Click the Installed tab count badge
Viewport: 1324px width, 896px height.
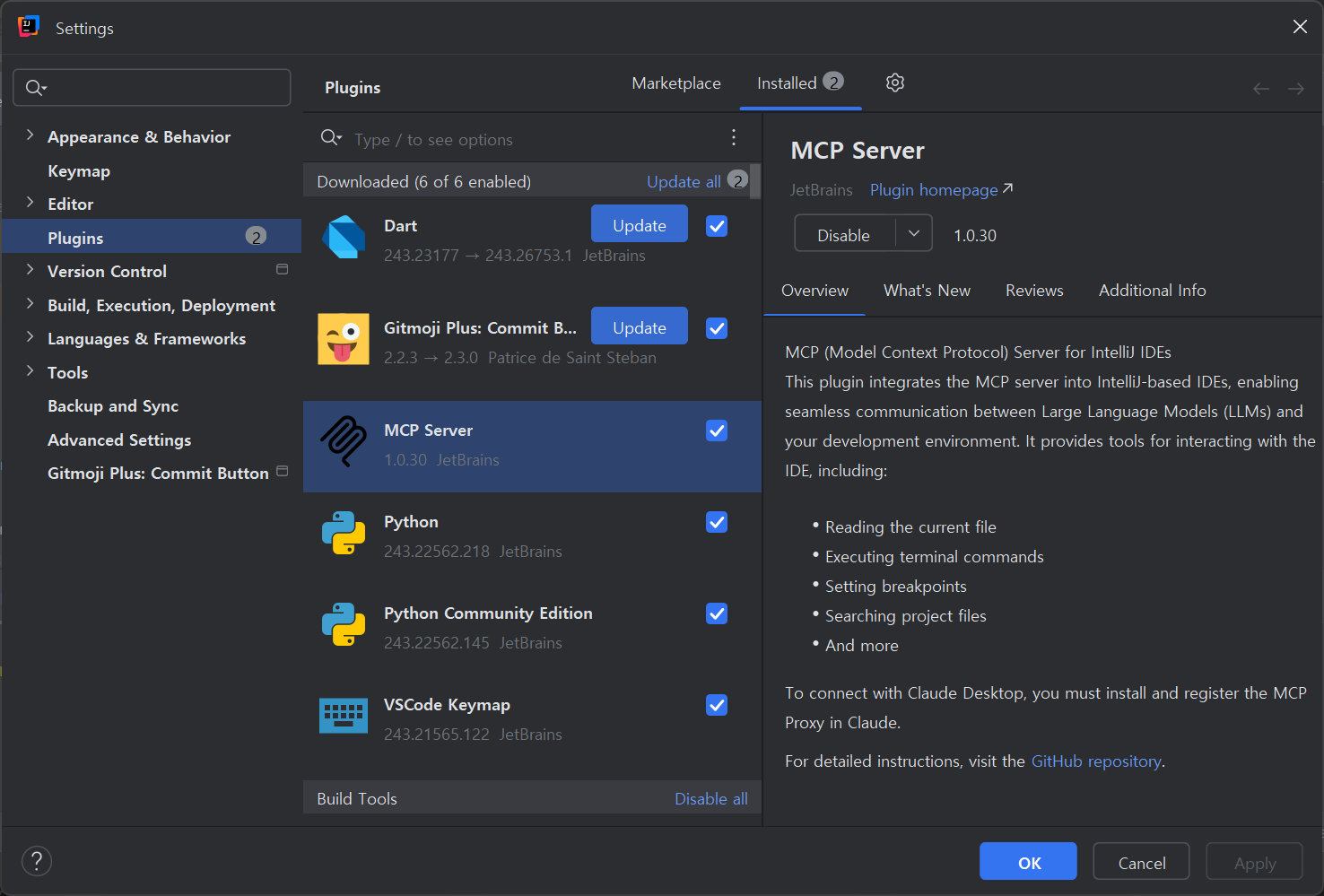coord(833,82)
